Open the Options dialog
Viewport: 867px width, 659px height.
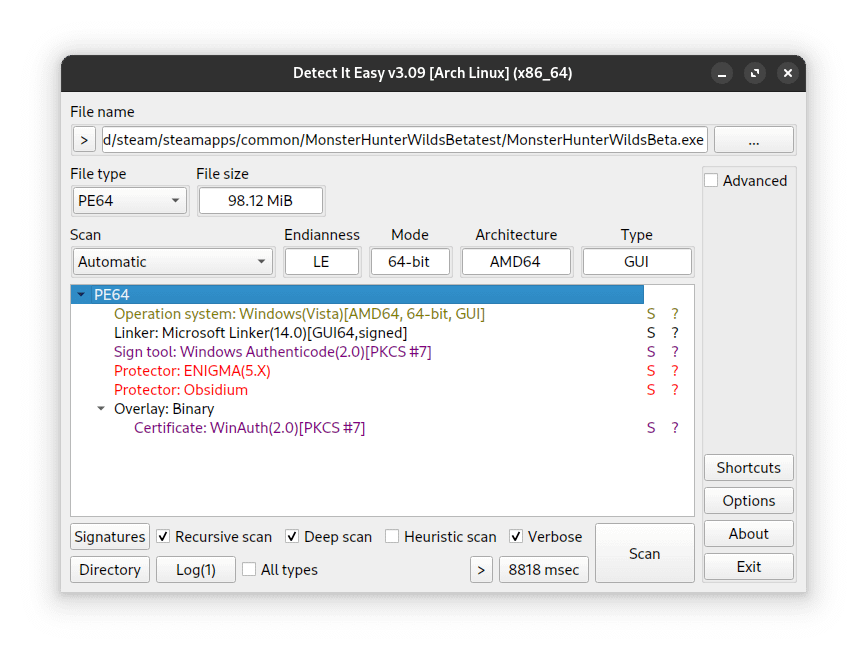tap(749, 501)
